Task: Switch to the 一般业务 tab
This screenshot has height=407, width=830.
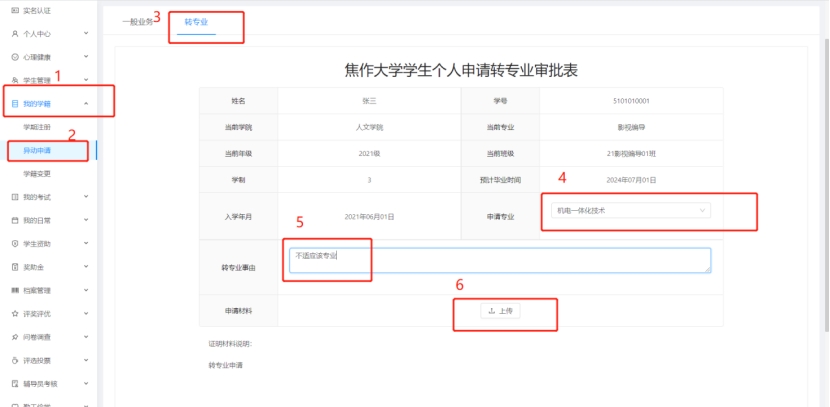Action: pos(138,21)
